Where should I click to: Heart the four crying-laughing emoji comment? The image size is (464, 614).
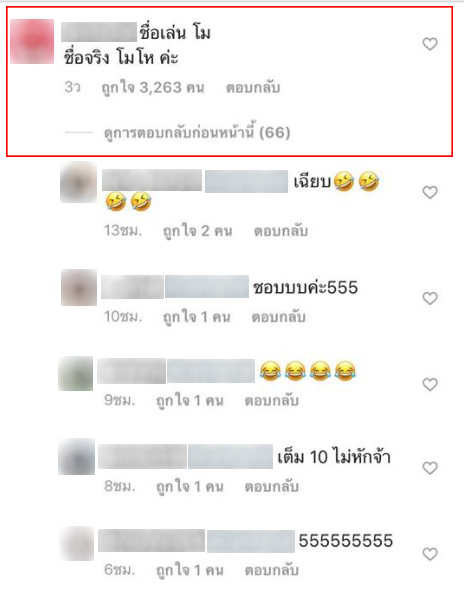click(x=430, y=385)
